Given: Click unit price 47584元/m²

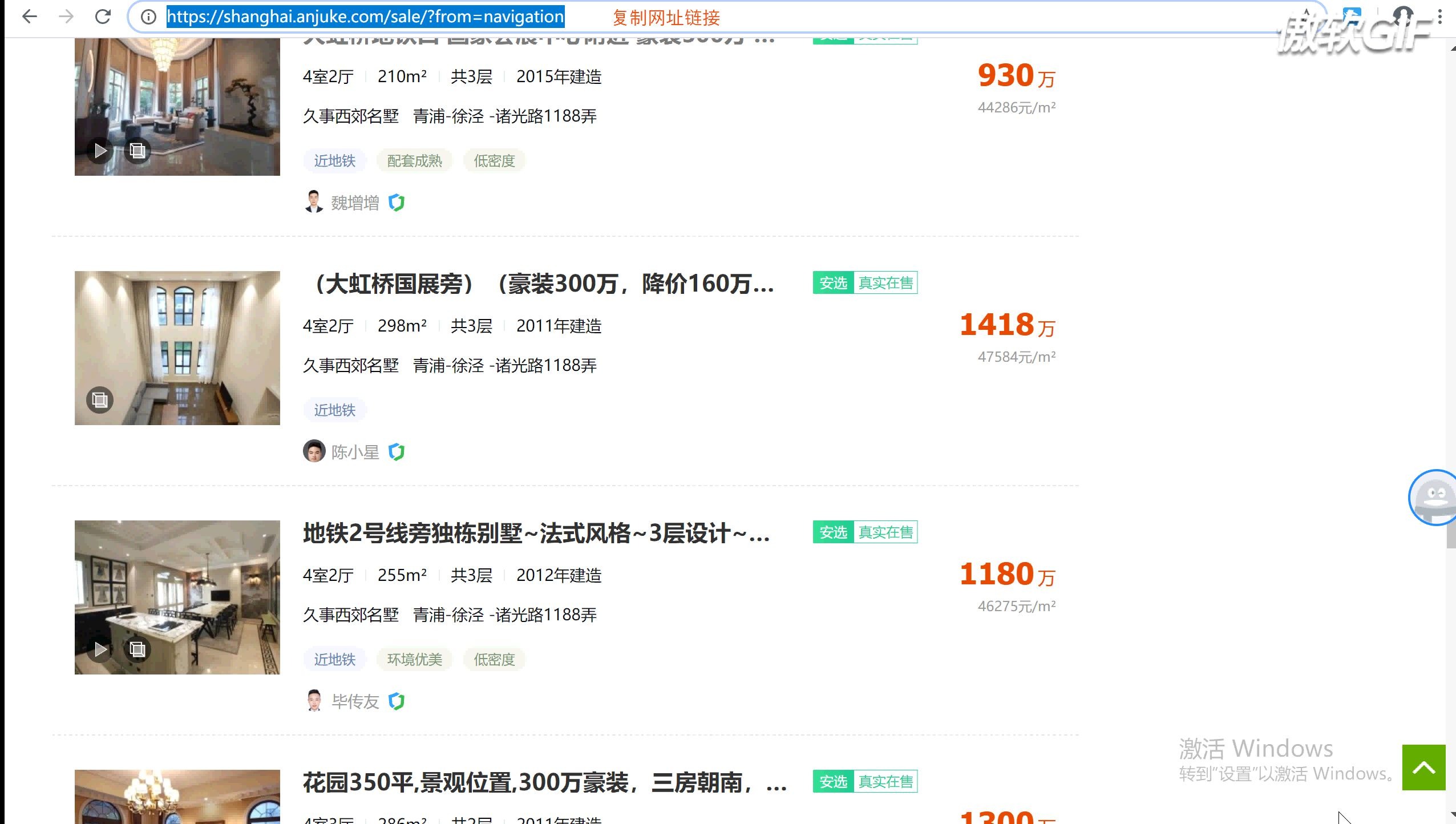Looking at the screenshot, I should [1017, 357].
